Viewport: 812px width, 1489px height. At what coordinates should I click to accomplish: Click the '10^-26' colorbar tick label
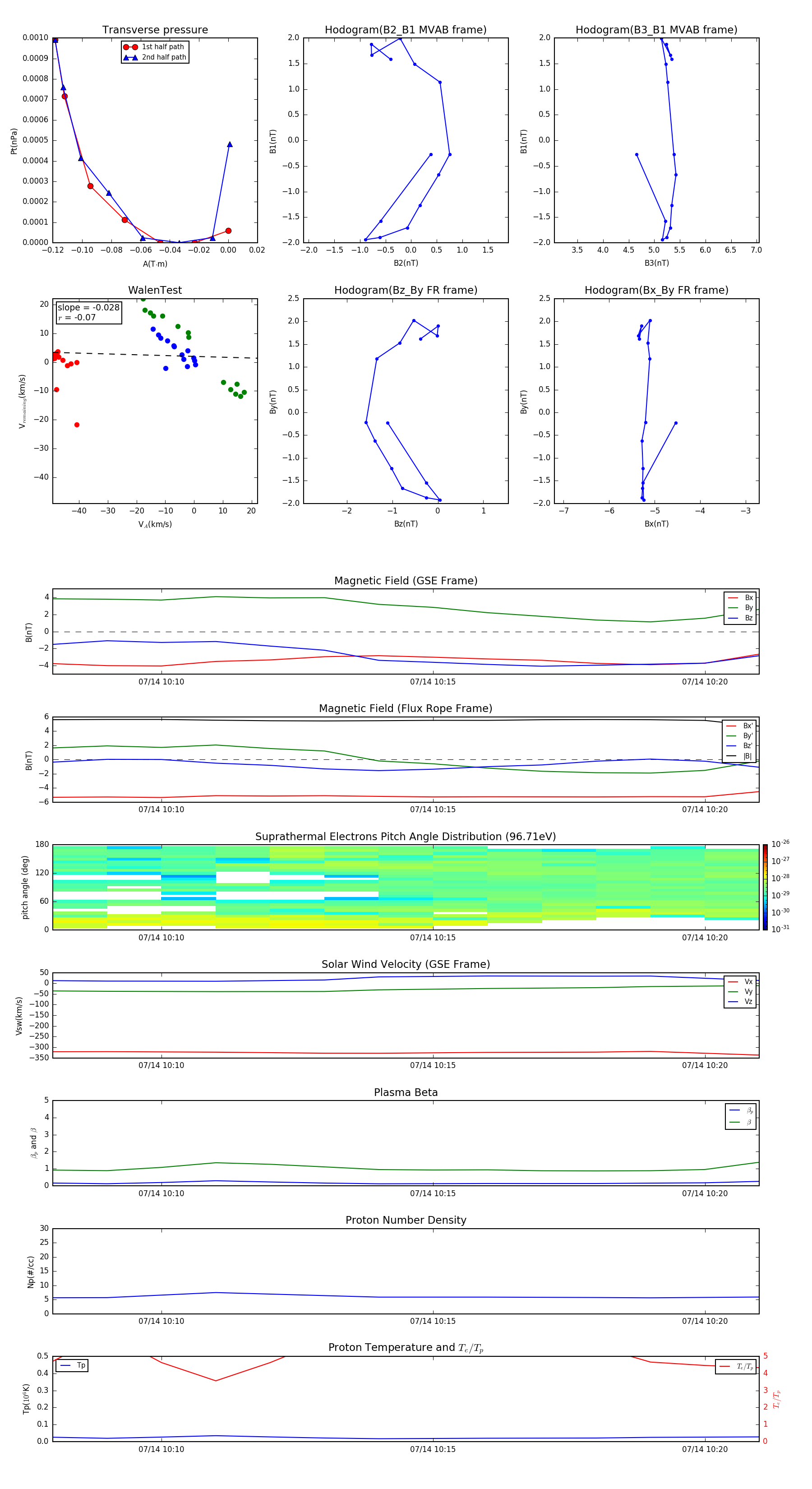780,844
